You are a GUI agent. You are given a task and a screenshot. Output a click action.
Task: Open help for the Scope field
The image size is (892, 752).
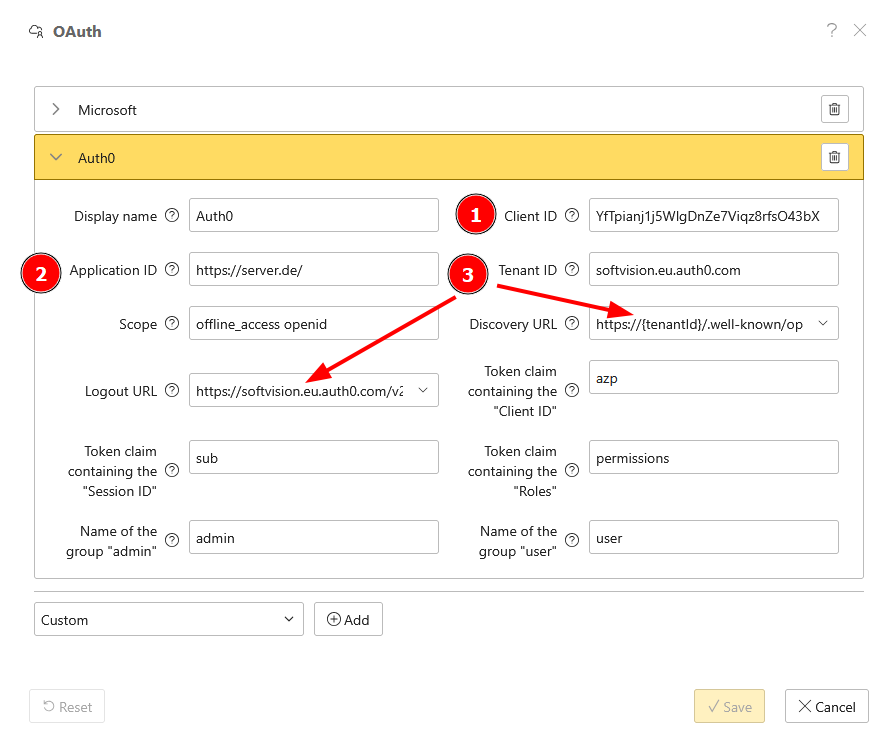click(172, 323)
